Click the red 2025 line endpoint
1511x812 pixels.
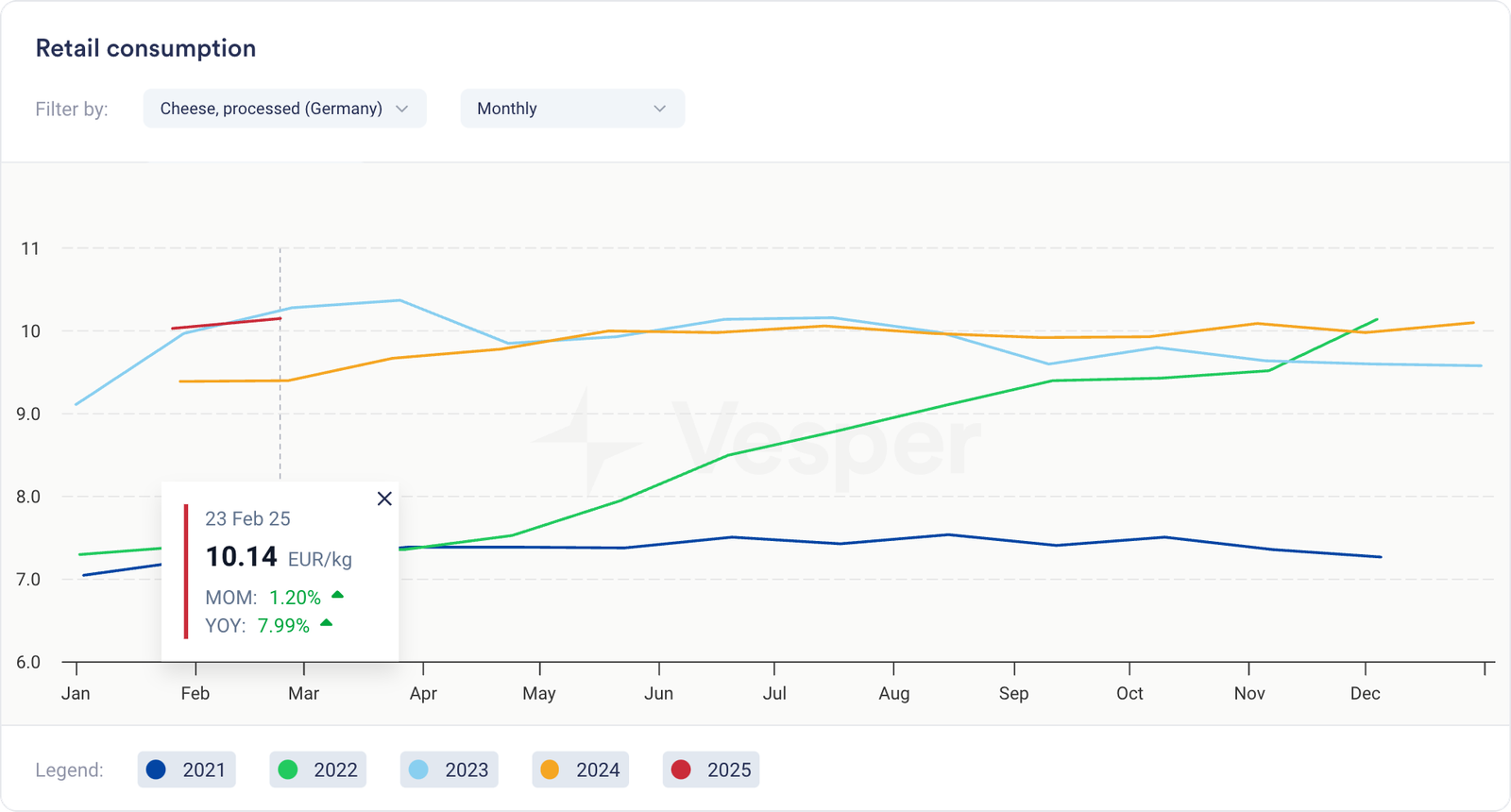pyautogui.click(x=280, y=318)
